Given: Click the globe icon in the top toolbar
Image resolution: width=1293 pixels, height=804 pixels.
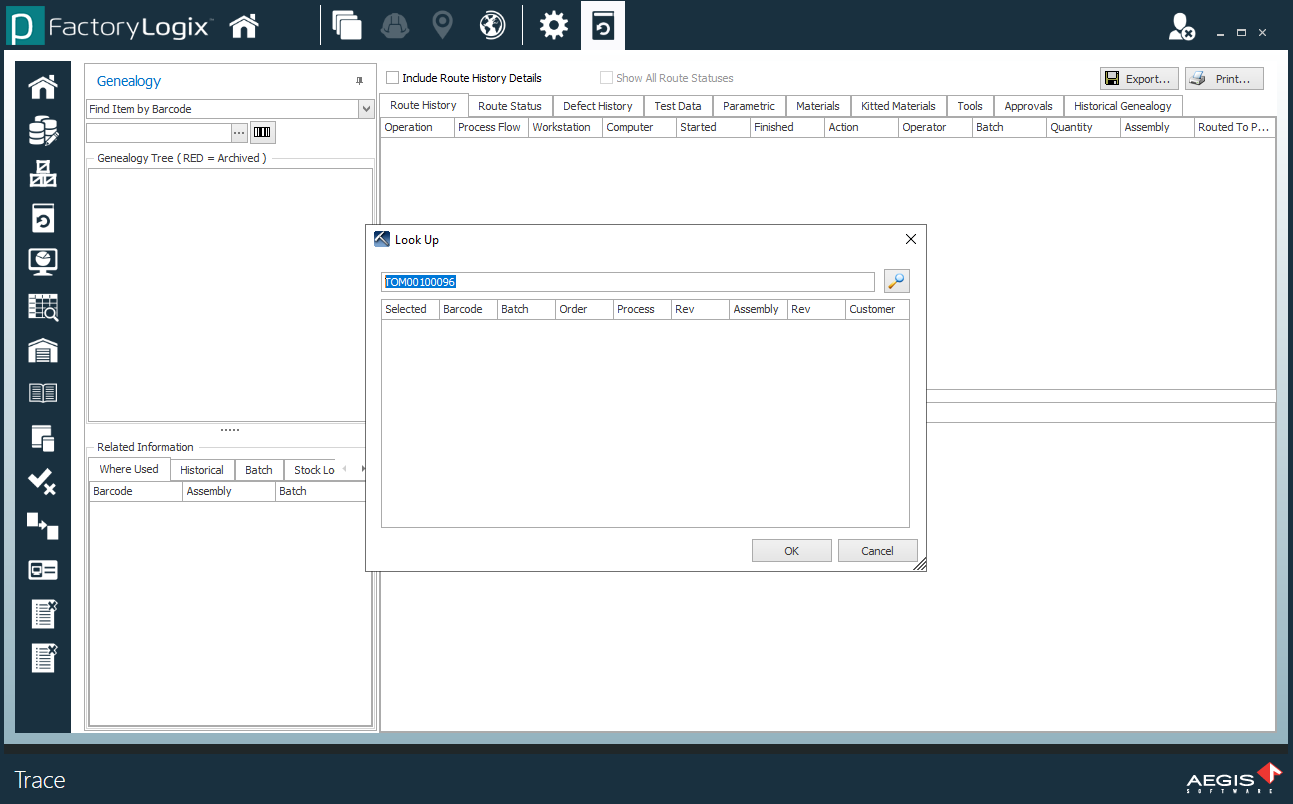Looking at the screenshot, I should click(491, 25).
